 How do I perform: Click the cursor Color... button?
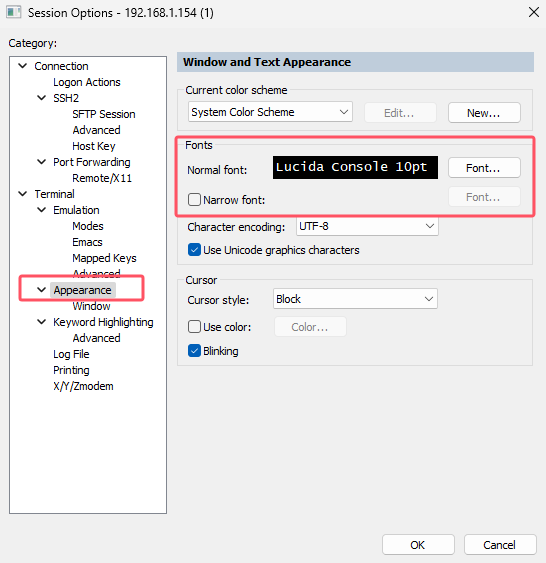point(310,327)
